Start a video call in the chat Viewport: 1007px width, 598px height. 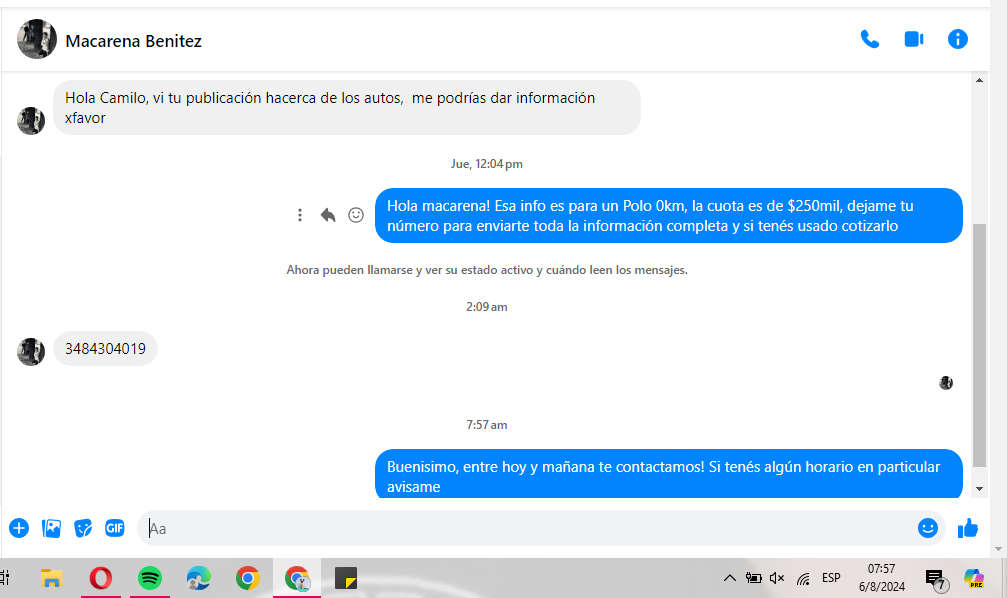(x=913, y=40)
